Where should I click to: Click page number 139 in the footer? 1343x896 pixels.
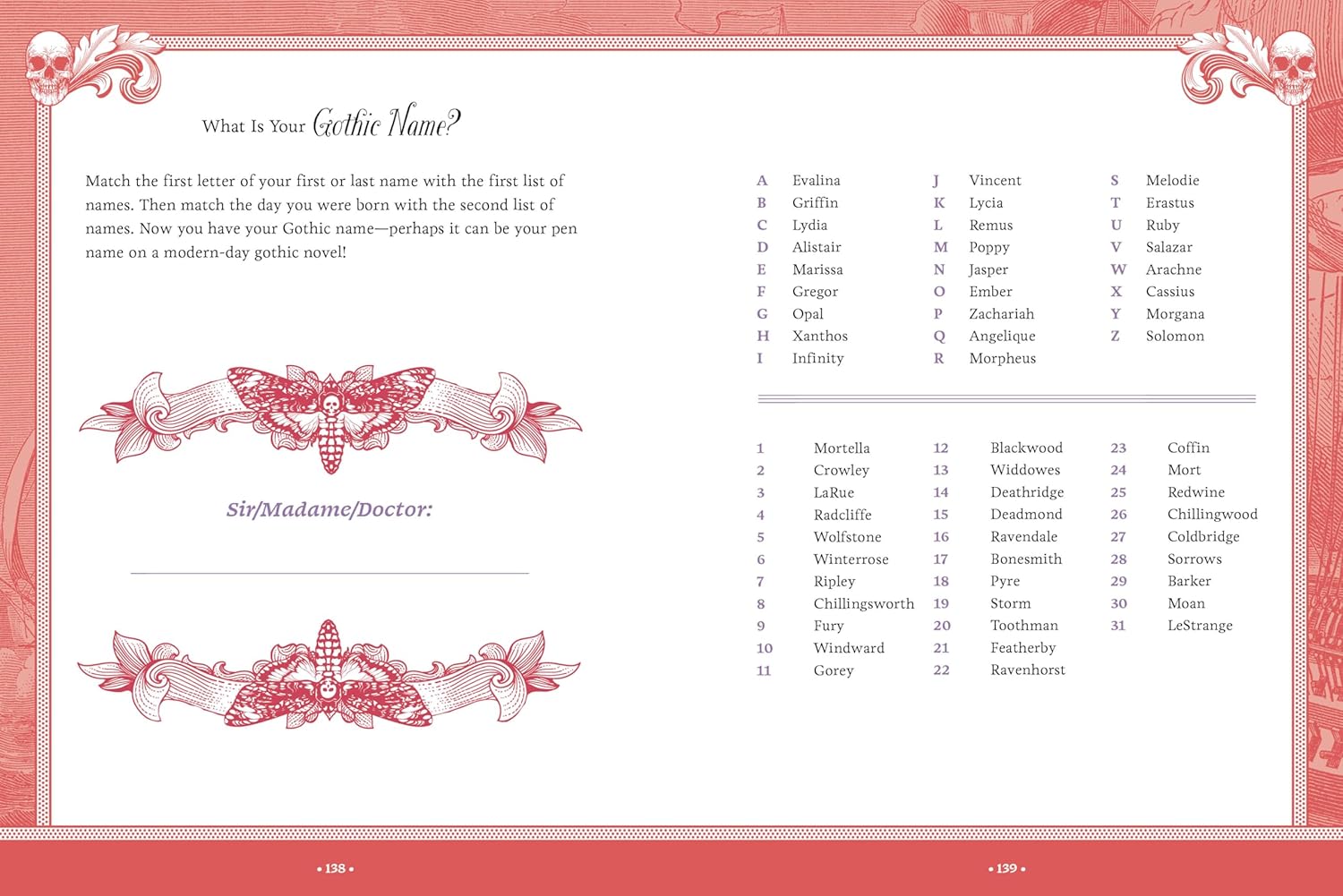coord(1007,868)
